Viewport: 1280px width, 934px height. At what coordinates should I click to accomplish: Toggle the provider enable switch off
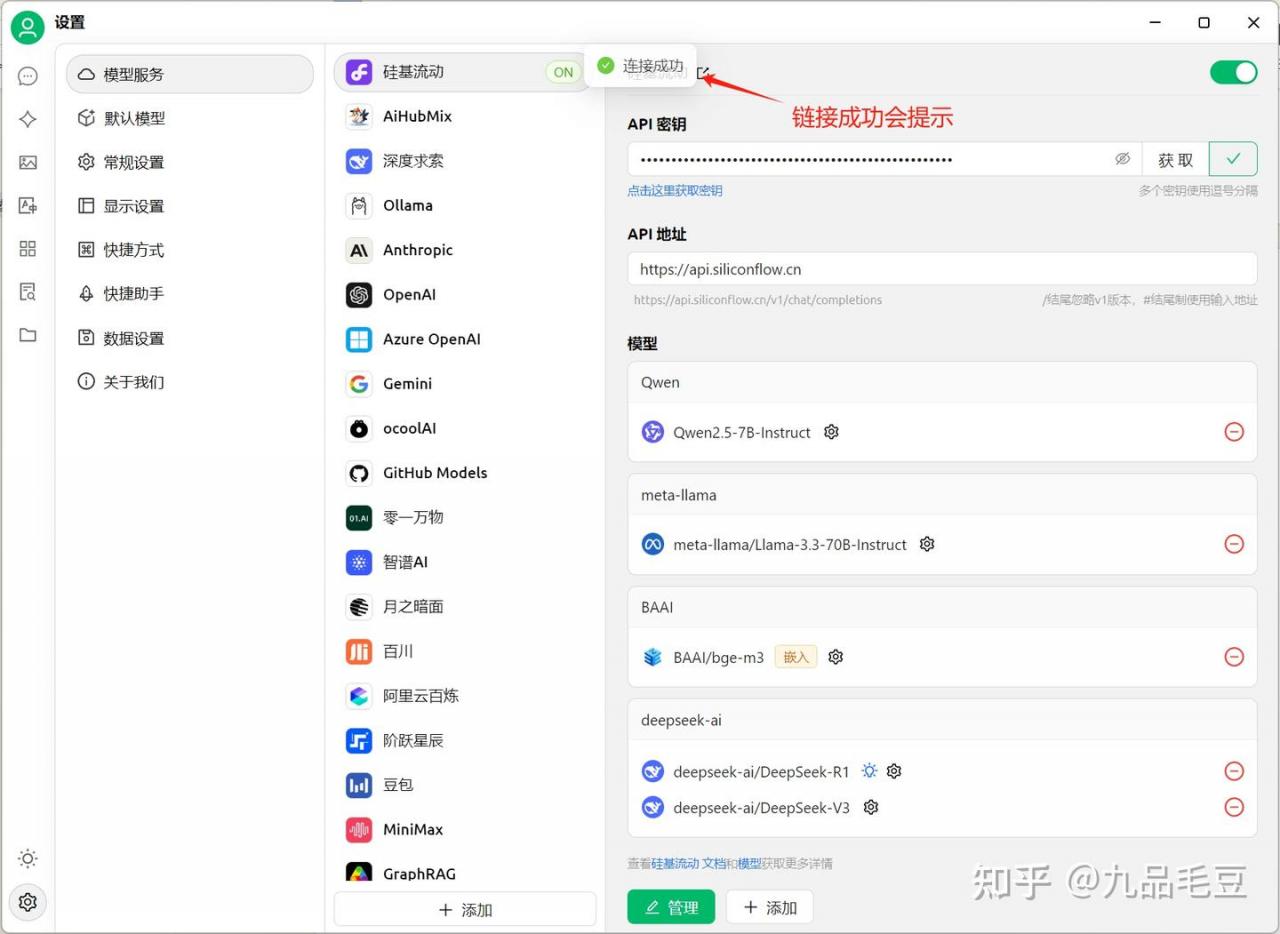1233,72
